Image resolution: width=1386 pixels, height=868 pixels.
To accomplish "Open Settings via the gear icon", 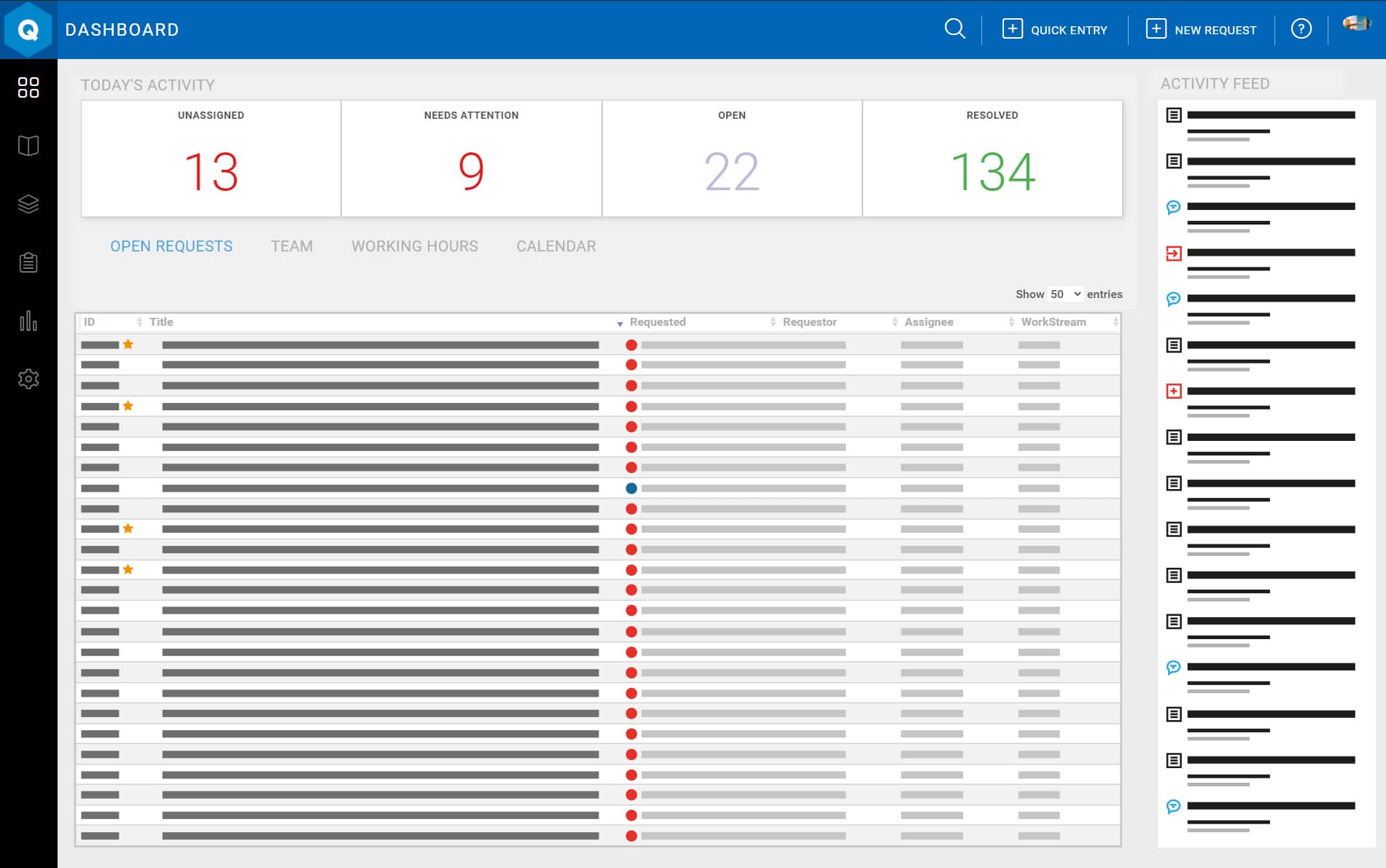I will click(x=28, y=378).
